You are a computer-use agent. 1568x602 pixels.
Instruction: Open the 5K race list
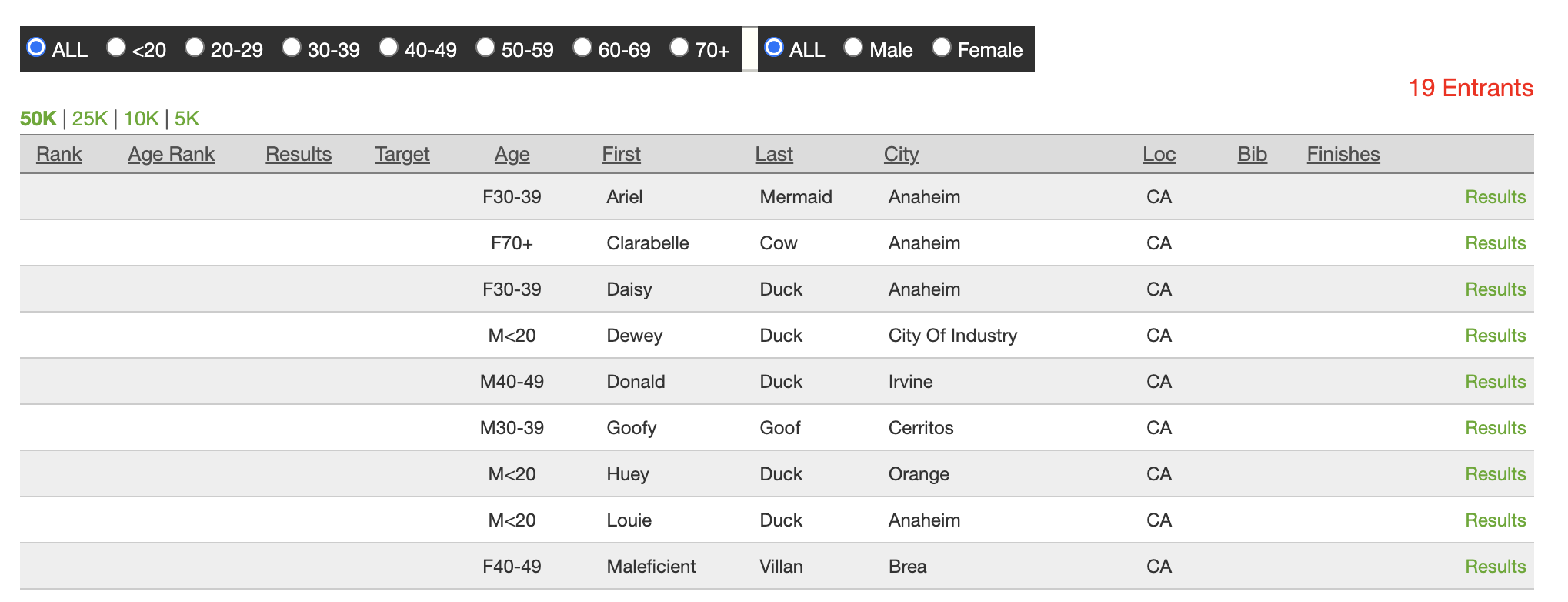click(x=187, y=119)
